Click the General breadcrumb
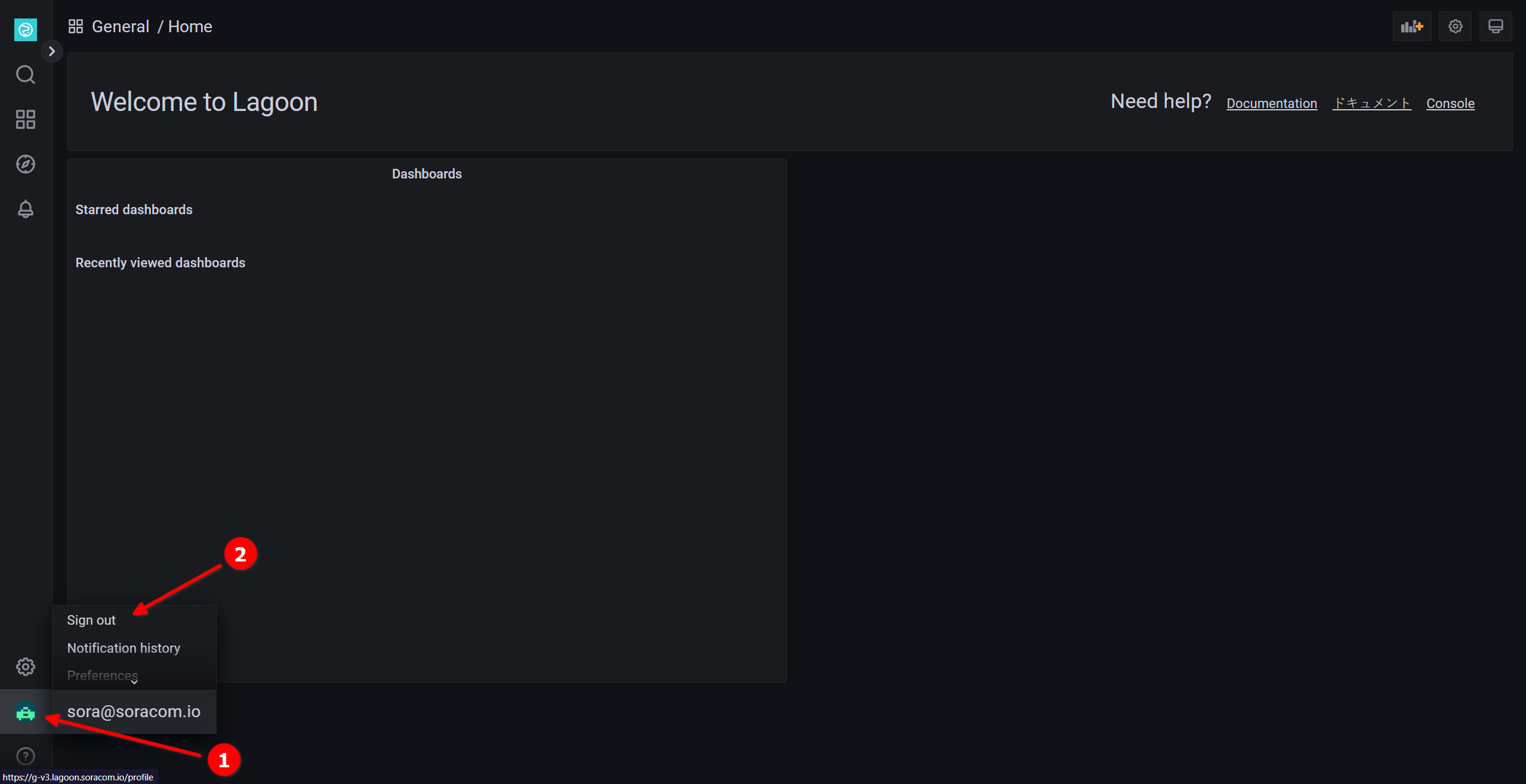The image size is (1526, 784). coord(120,26)
